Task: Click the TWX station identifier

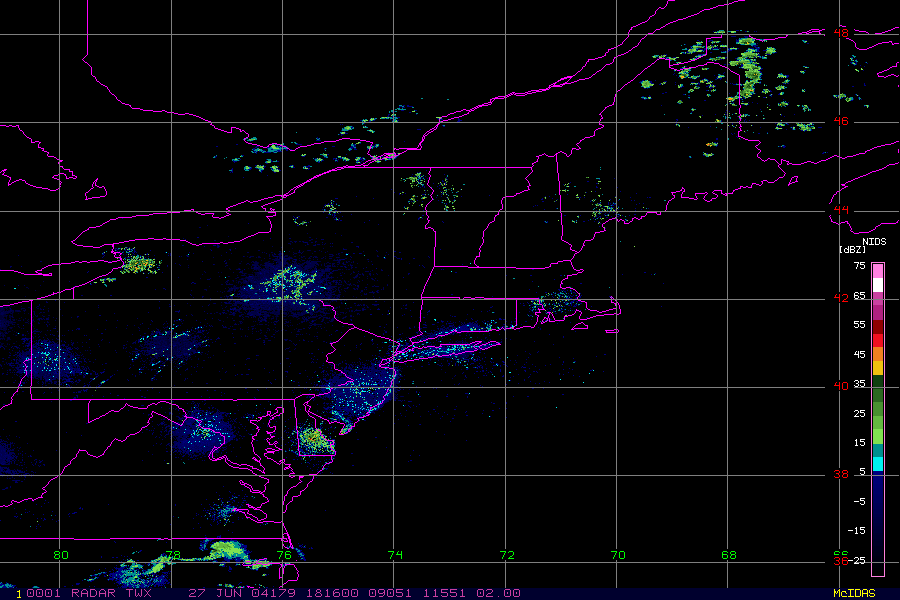Action: pos(139,593)
